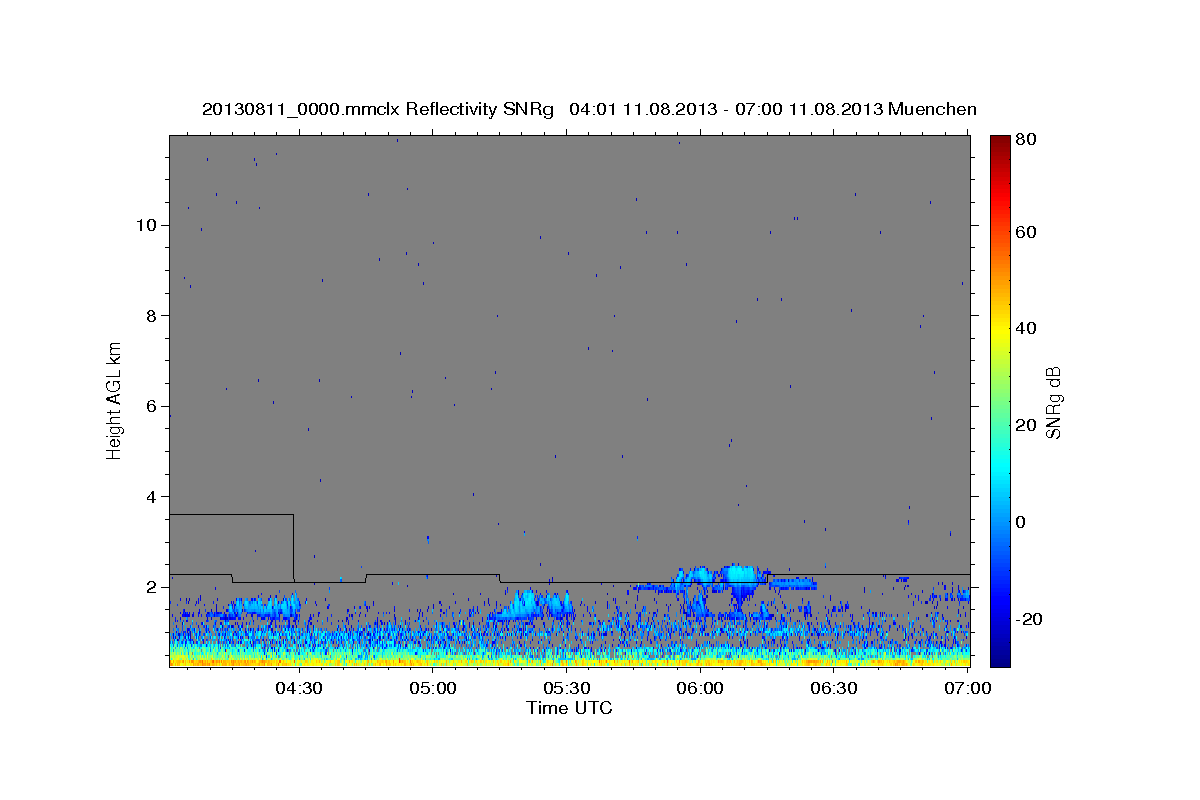The width and height of the screenshot is (1200, 800).
Task: Click the colorbar value 40
Action: pos(1024,328)
